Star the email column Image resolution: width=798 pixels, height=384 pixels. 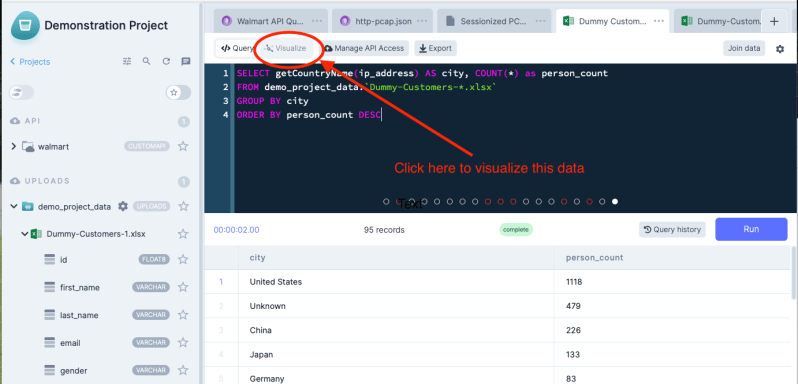pos(183,343)
